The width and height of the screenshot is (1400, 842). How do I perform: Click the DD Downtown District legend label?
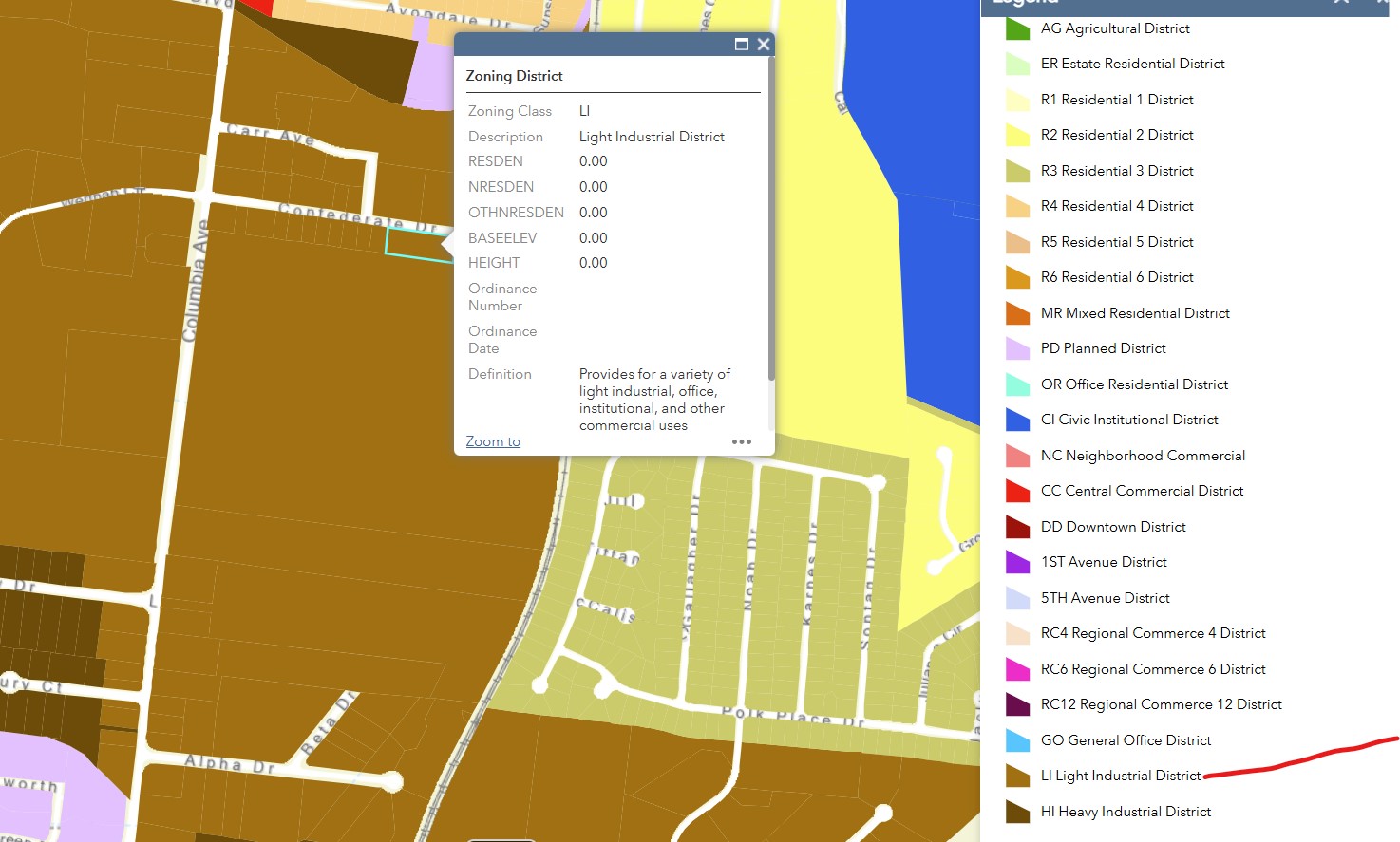click(x=1113, y=527)
